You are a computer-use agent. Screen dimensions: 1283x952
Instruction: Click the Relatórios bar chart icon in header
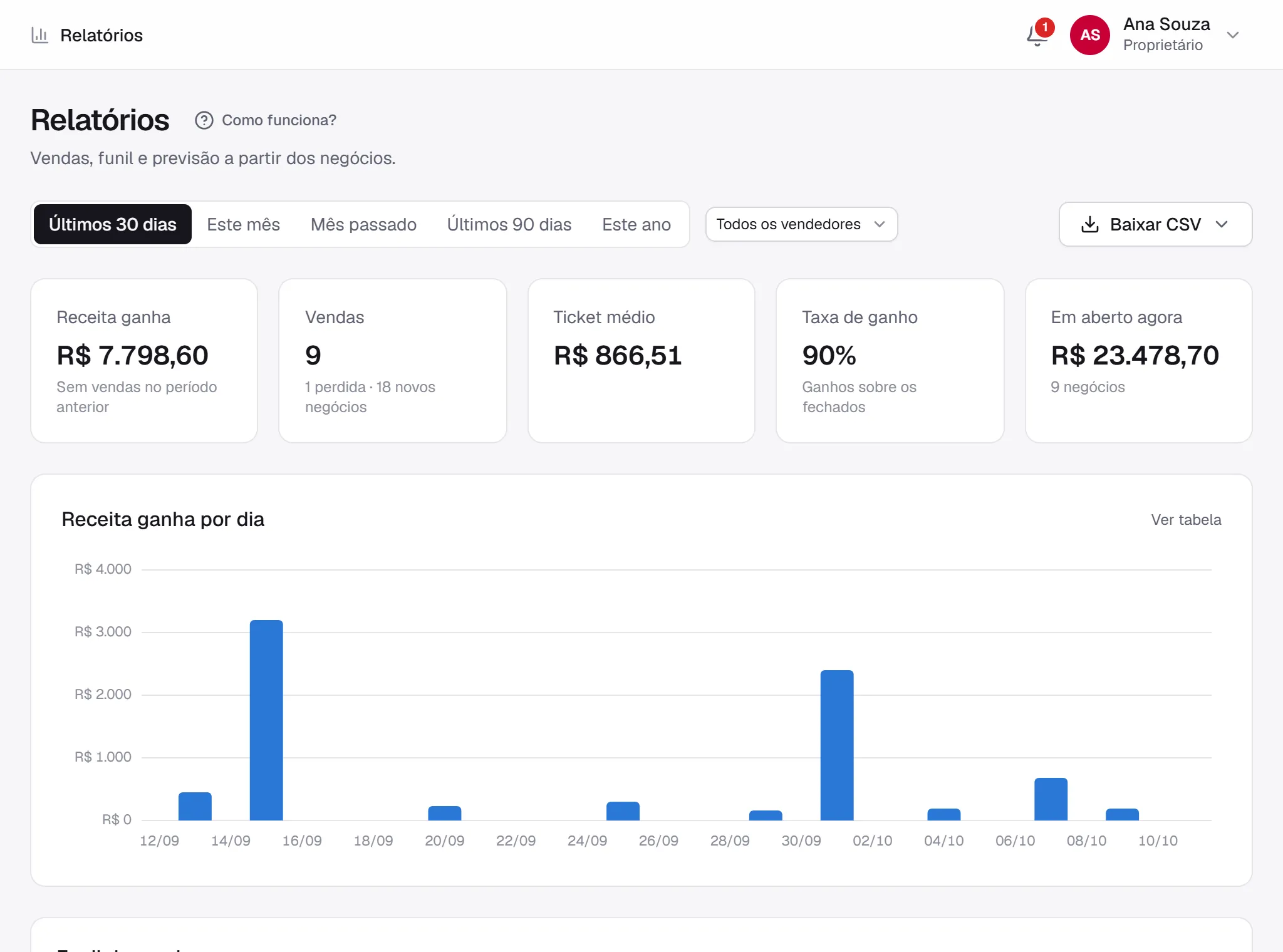(x=39, y=35)
